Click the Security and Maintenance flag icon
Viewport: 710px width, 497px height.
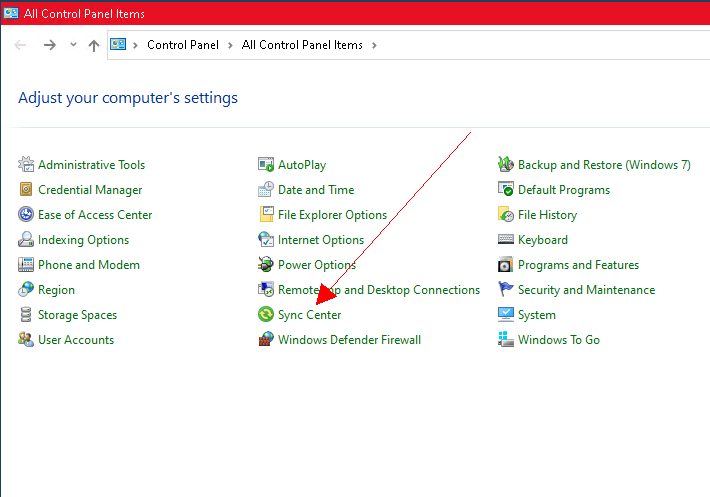click(506, 290)
